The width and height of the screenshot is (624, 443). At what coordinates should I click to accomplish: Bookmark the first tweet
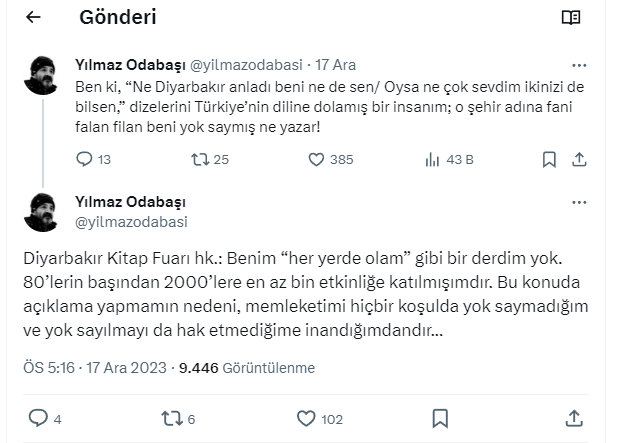pos(548,159)
